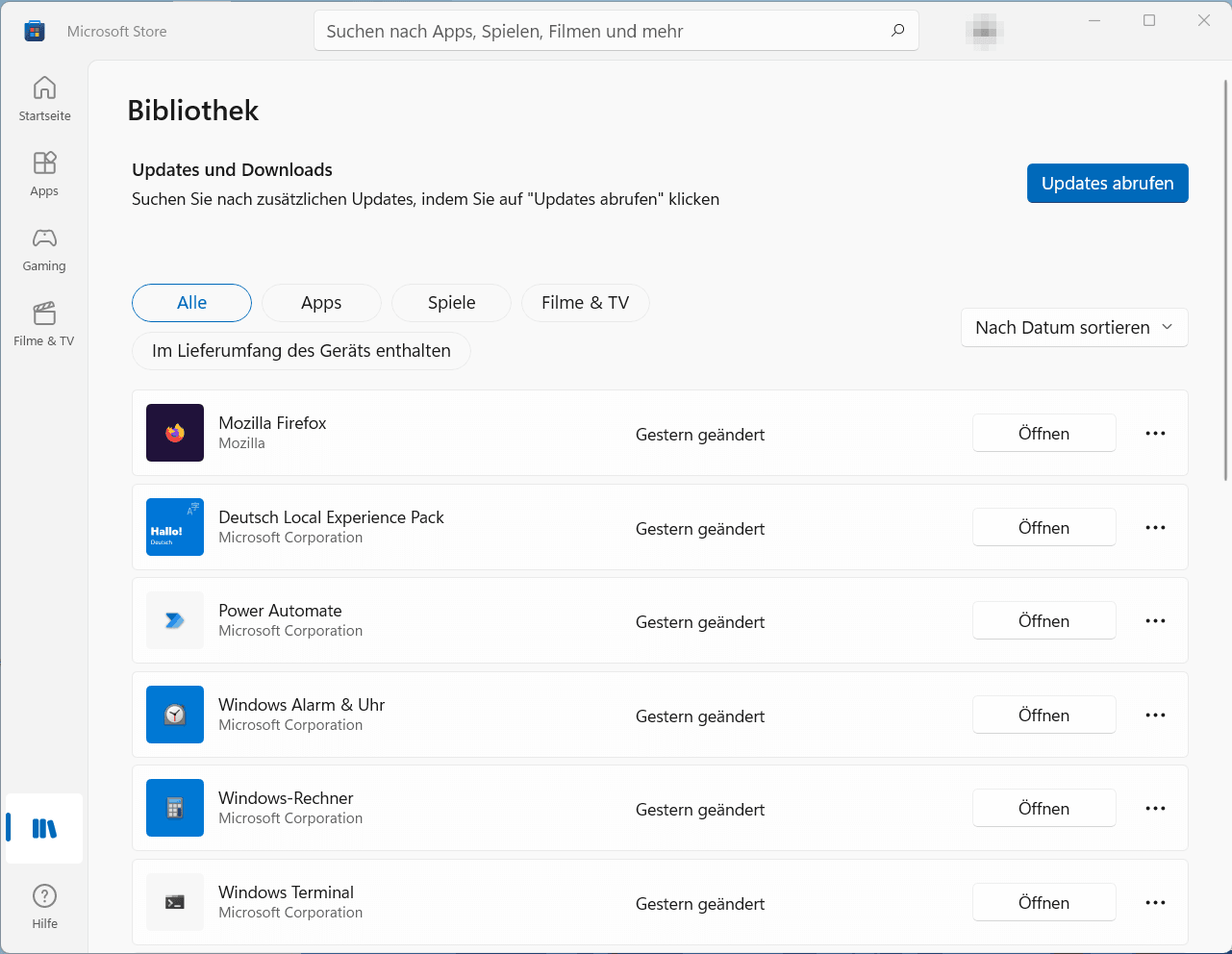
Task: Open more options for Windows-Rechner
Action: pos(1155,809)
